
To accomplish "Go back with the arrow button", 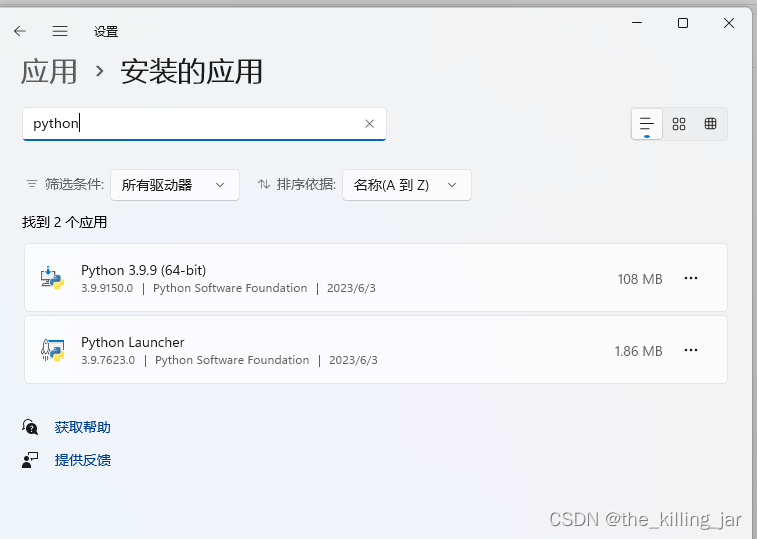I will [x=20, y=31].
